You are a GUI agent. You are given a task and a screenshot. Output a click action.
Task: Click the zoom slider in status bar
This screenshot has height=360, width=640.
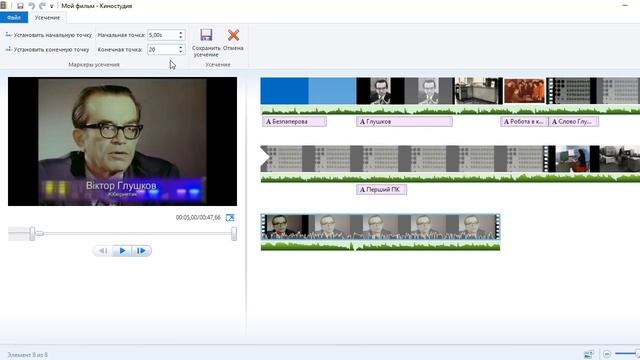click(627, 353)
